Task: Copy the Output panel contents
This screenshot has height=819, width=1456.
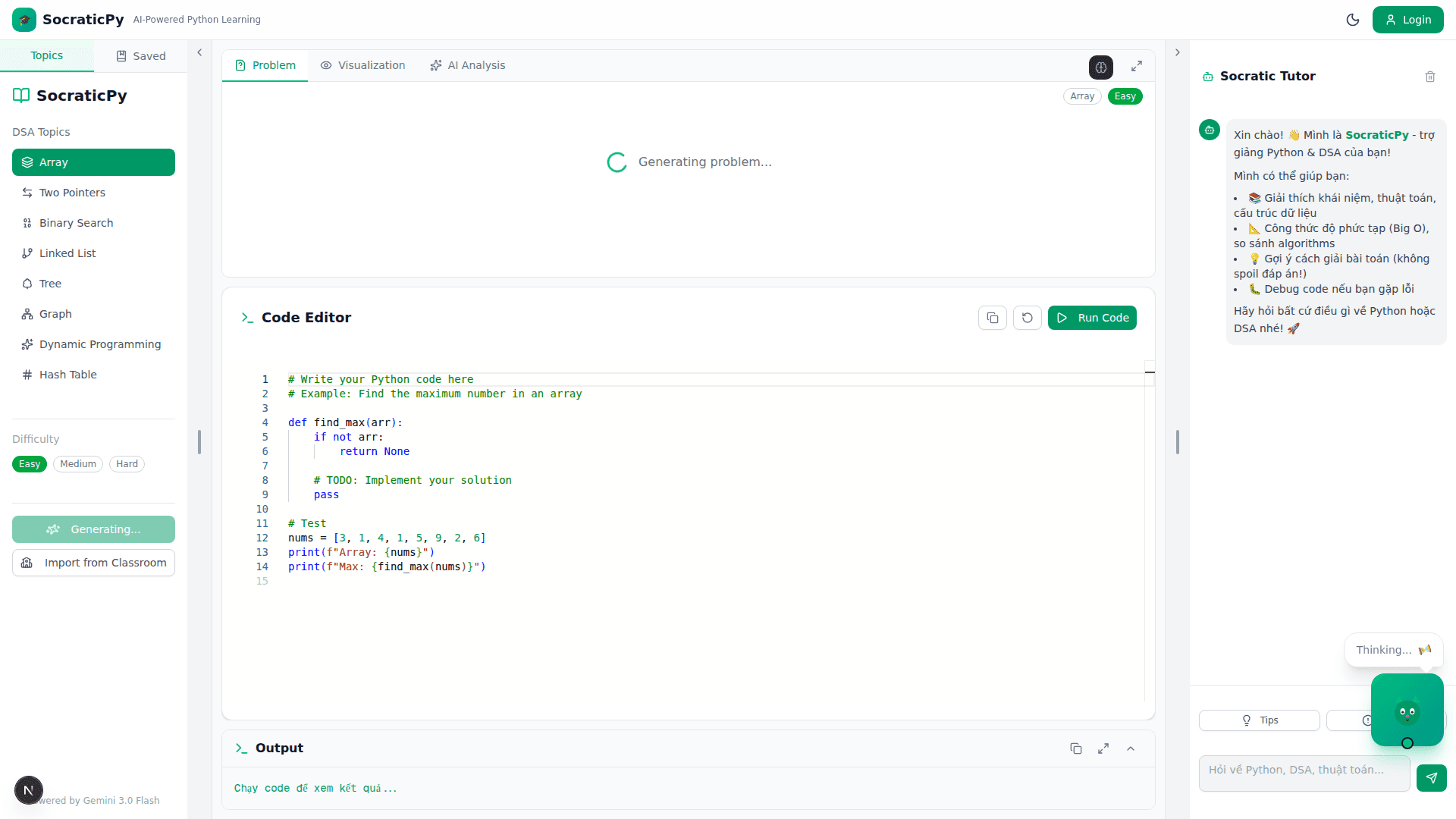Action: [x=1075, y=748]
